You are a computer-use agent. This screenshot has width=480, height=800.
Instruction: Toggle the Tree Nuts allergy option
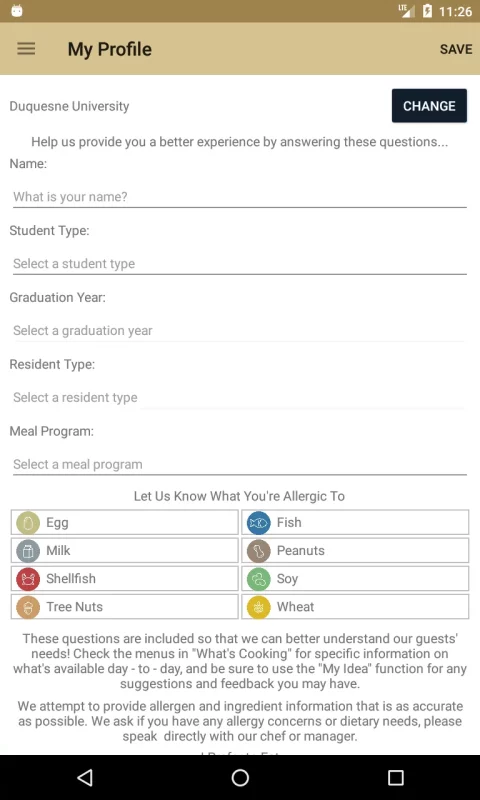point(124,607)
